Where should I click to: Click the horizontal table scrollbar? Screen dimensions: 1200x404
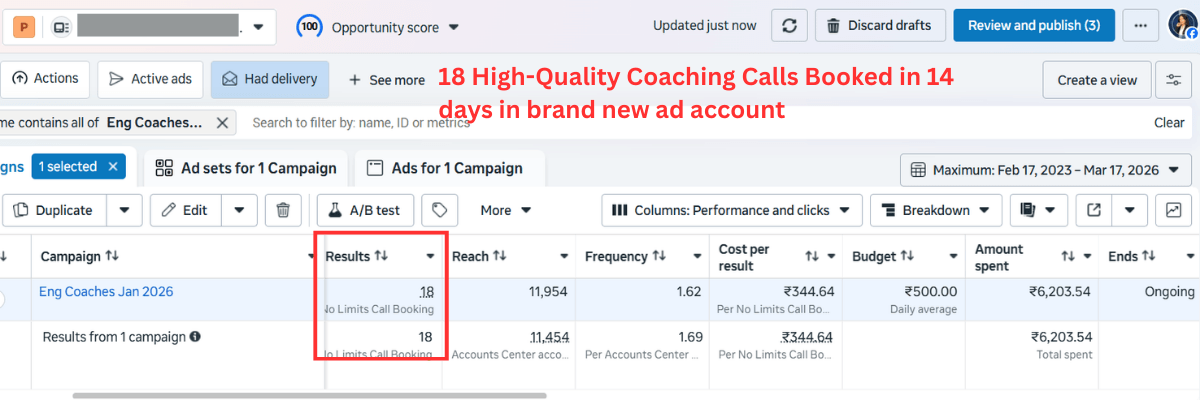coord(309,396)
